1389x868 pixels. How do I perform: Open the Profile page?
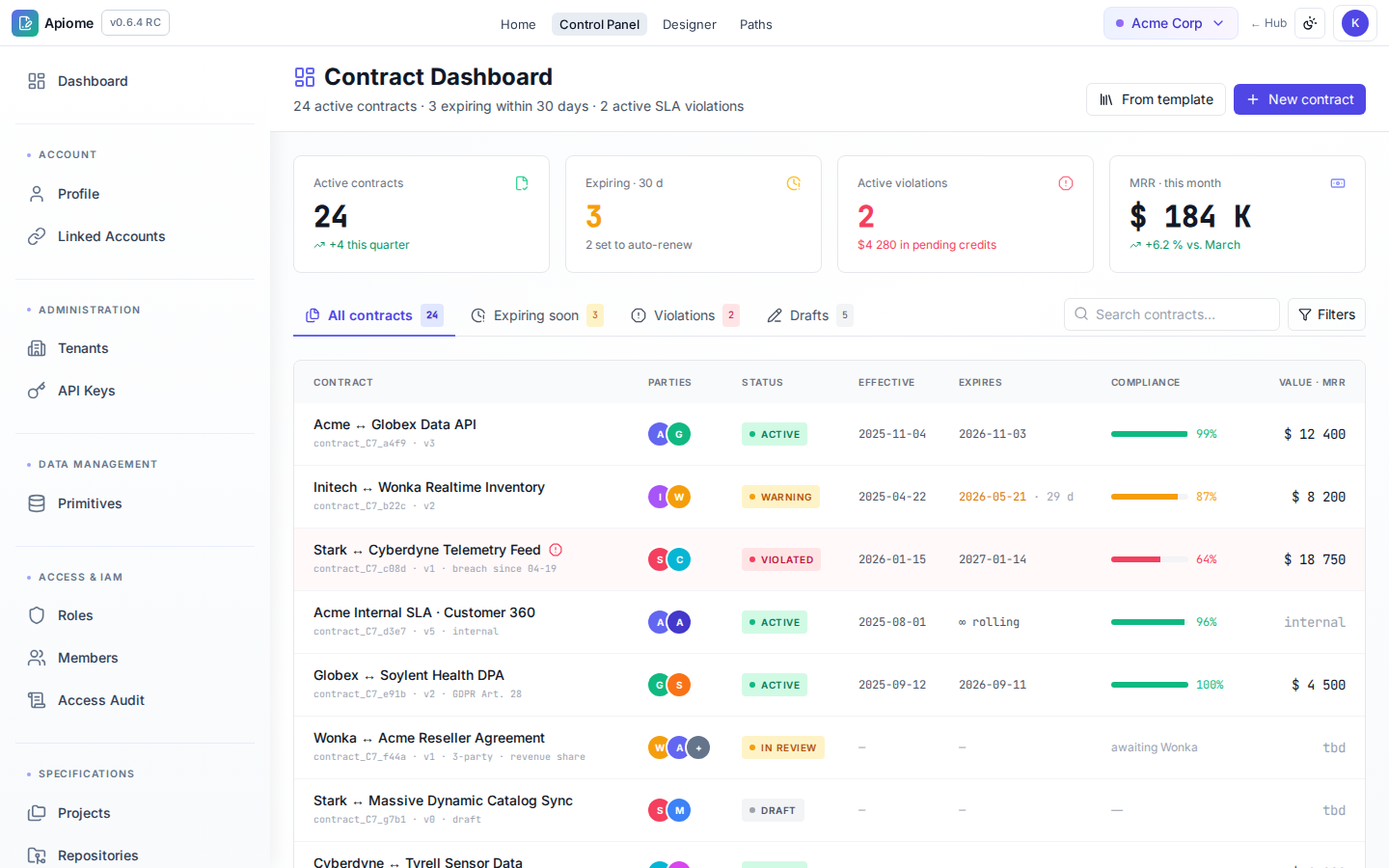tap(135, 194)
